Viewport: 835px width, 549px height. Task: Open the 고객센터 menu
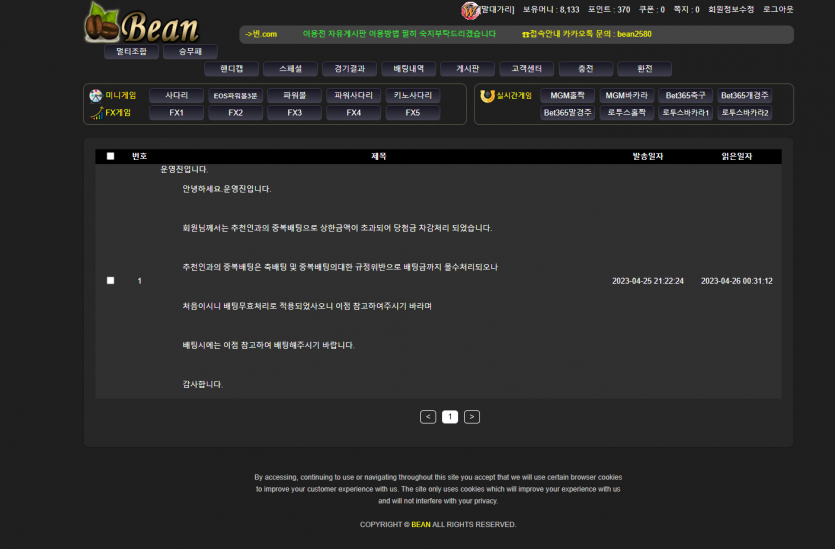coord(526,70)
